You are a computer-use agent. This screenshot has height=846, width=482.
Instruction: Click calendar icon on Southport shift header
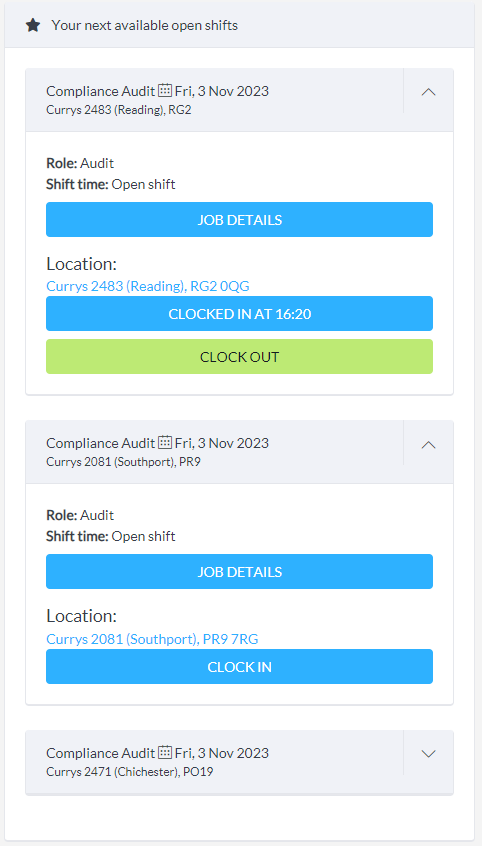(x=165, y=442)
